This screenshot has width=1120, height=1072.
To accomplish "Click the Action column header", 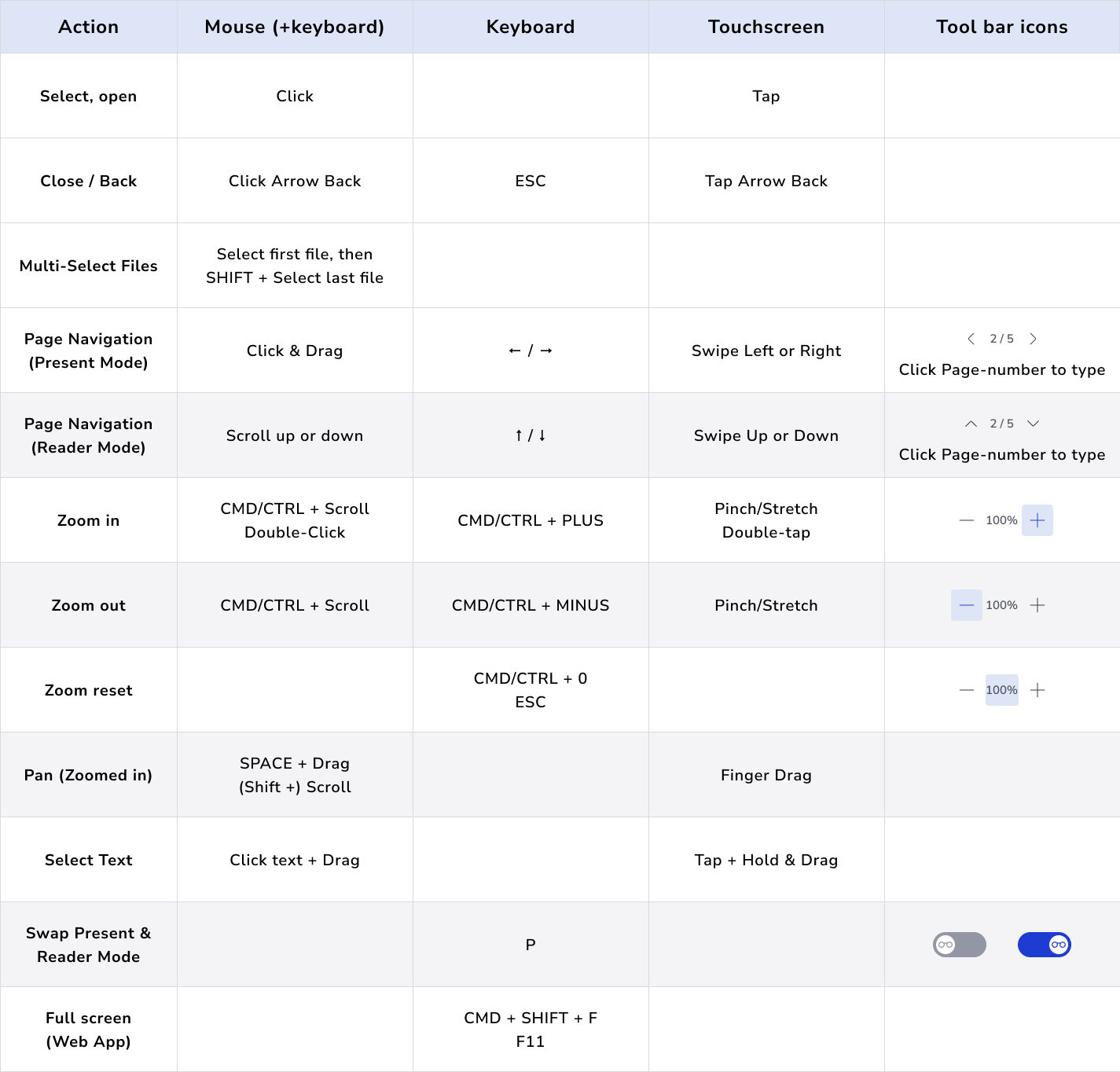I will (89, 27).
